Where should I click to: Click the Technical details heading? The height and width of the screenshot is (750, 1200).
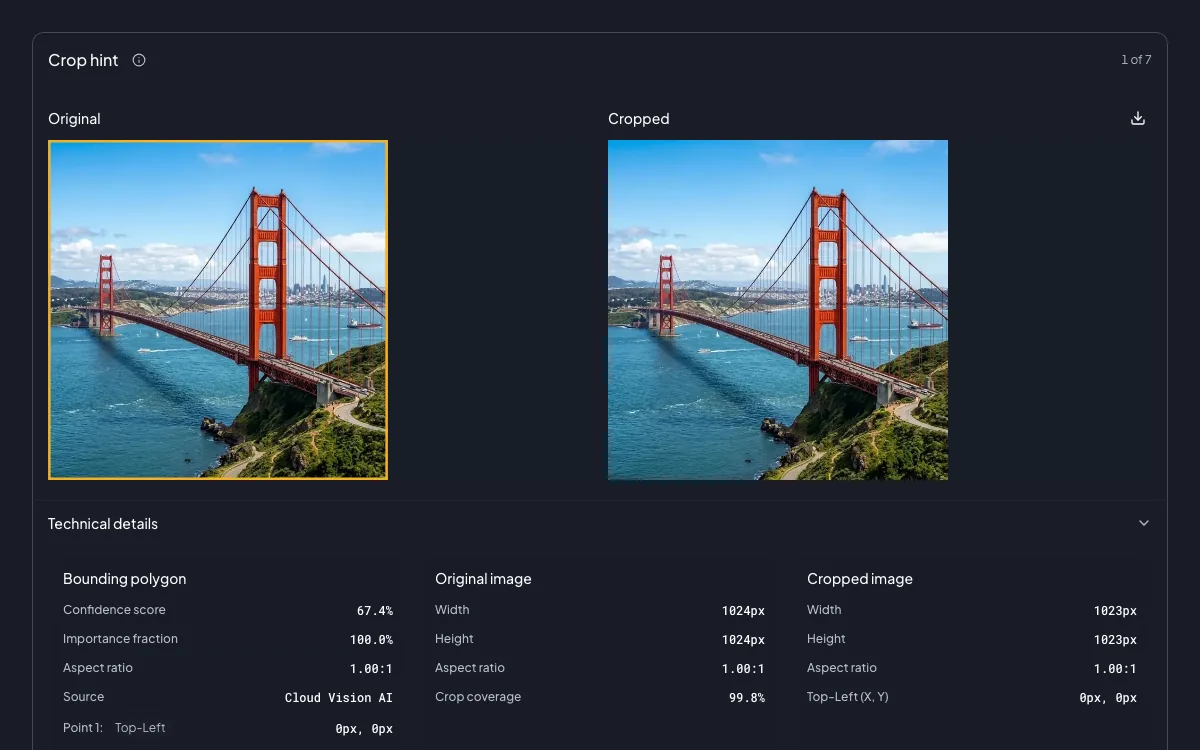click(x=103, y=524)
